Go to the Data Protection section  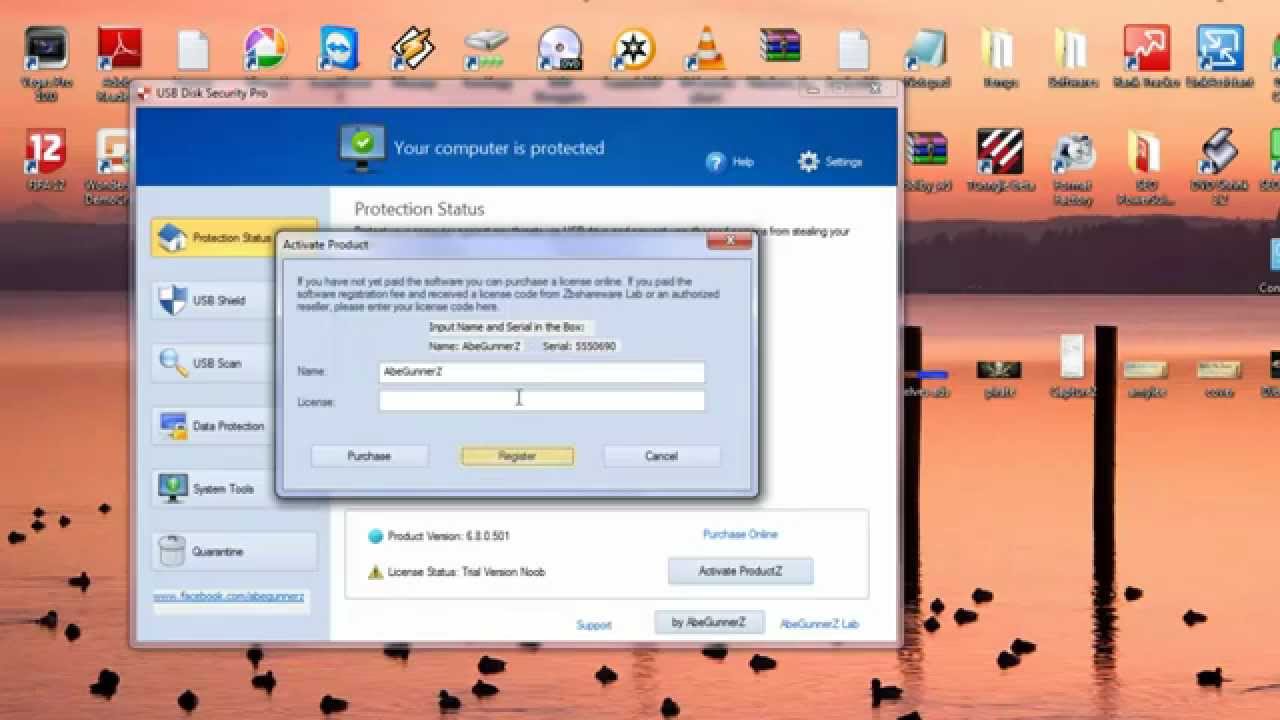[233, 426]
